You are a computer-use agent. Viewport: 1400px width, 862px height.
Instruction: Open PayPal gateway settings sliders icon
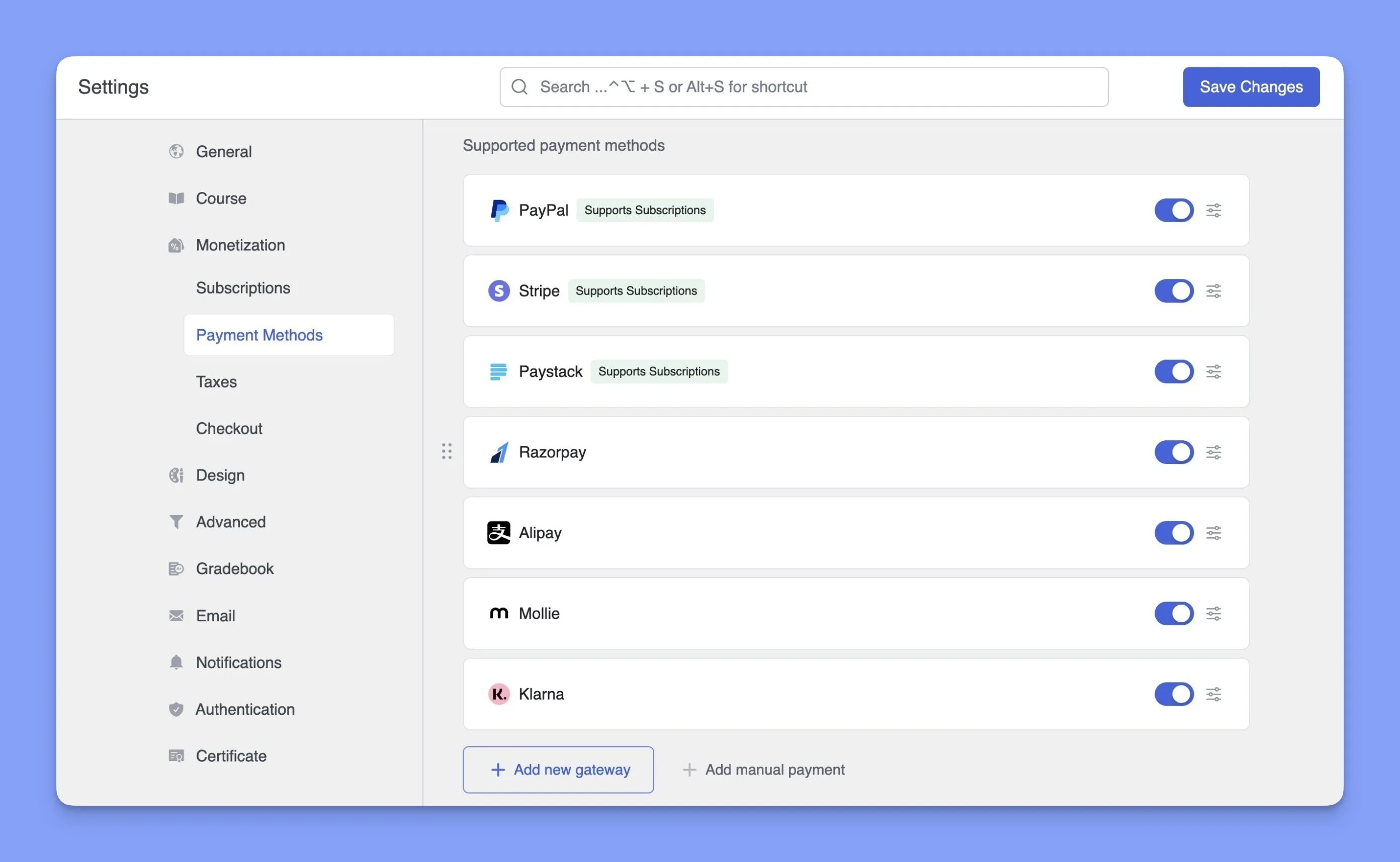click(x=1213, y=211)
